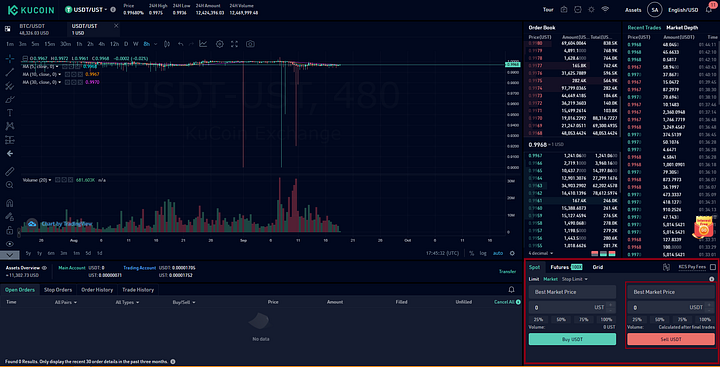Click the info icon next to USDT/UST pair
Screen dimensions: 720x367
113,10
